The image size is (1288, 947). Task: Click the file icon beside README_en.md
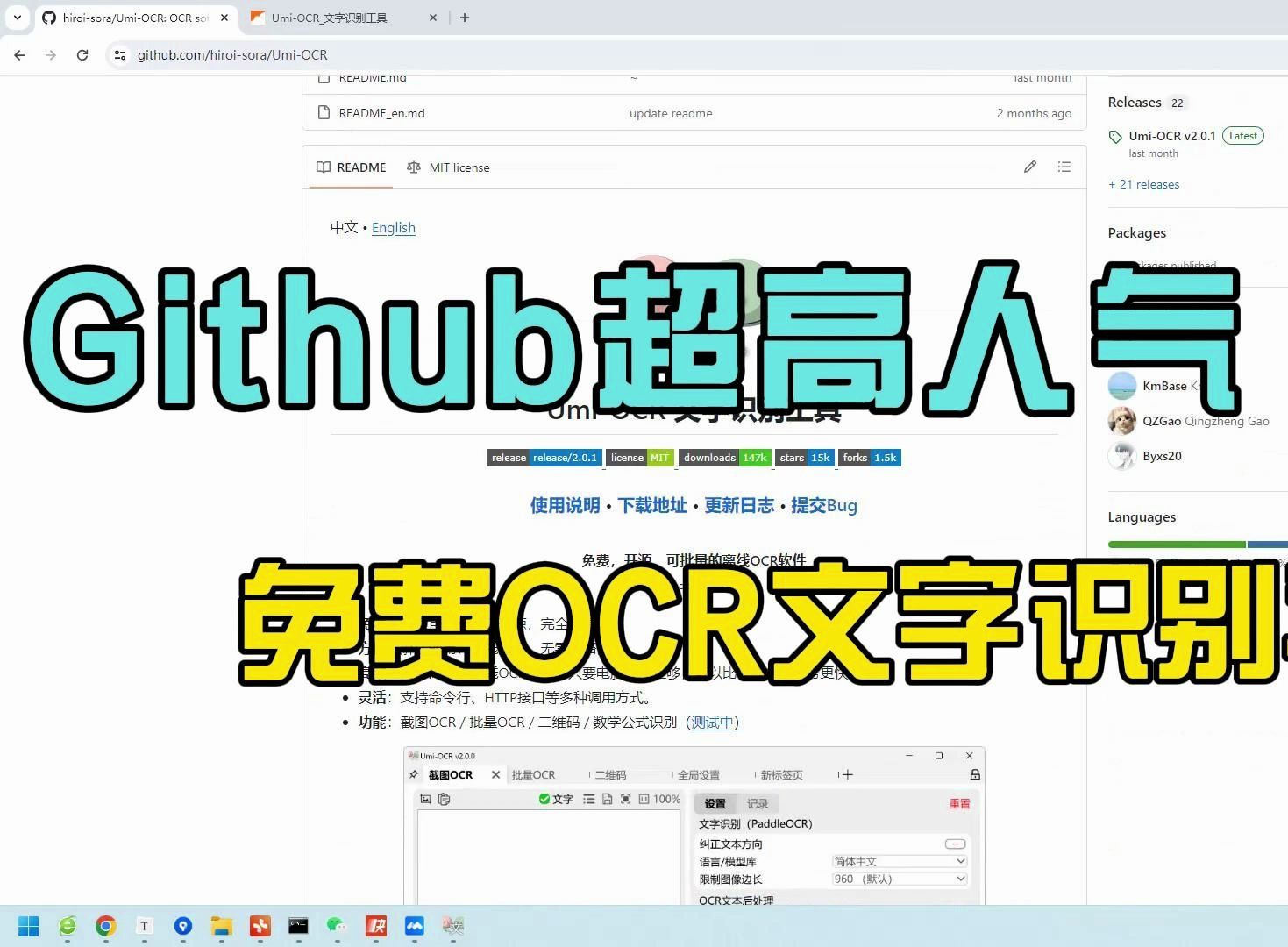pos(324,113)
